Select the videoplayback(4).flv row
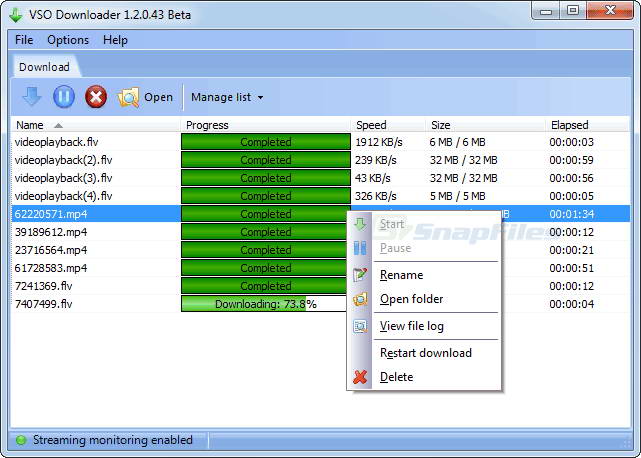The height and width of the screenshot is (458, 641). [320, 196]
